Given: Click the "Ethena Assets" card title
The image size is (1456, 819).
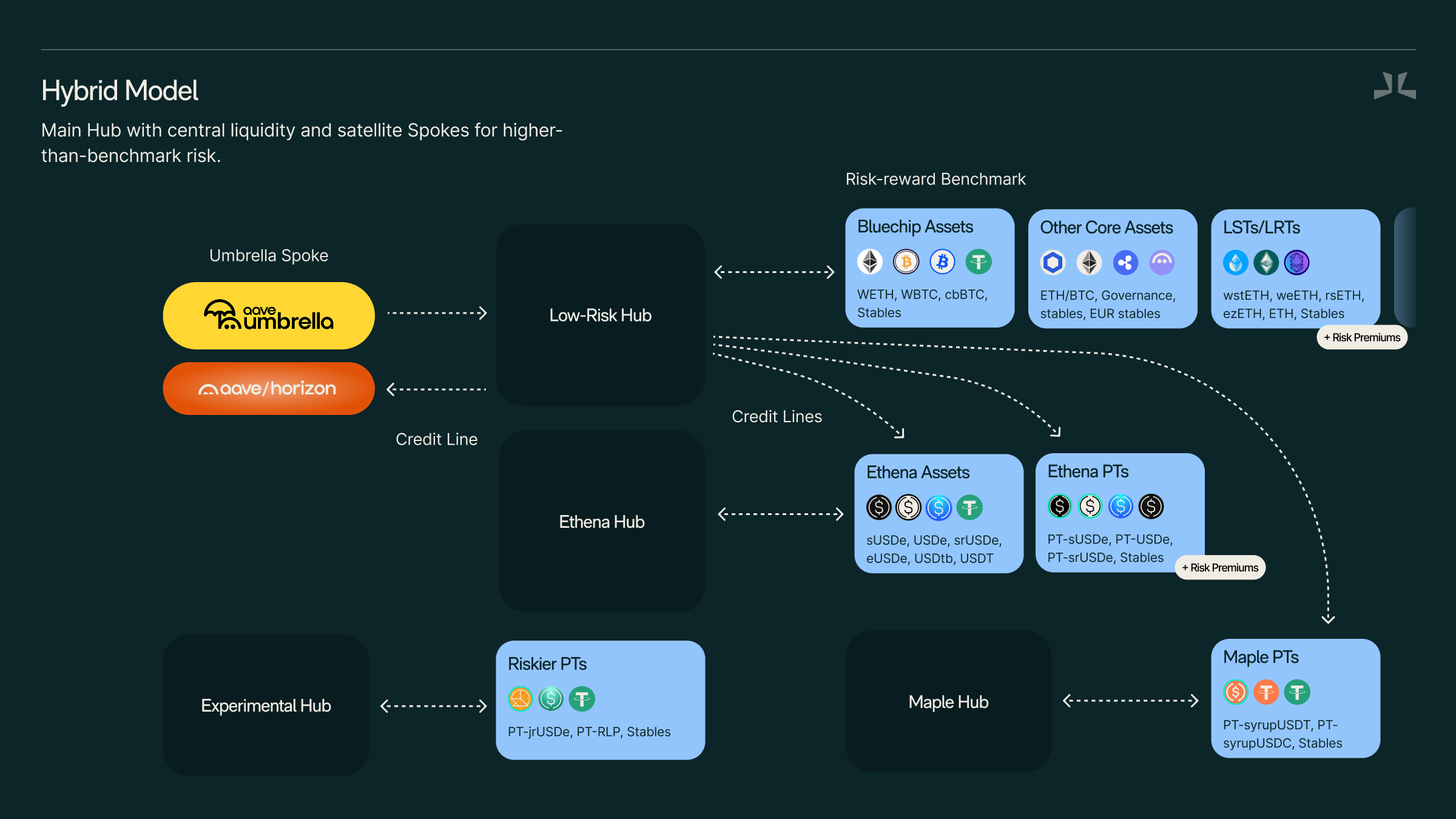Looking at the screenshot, I should pos(918,473).
